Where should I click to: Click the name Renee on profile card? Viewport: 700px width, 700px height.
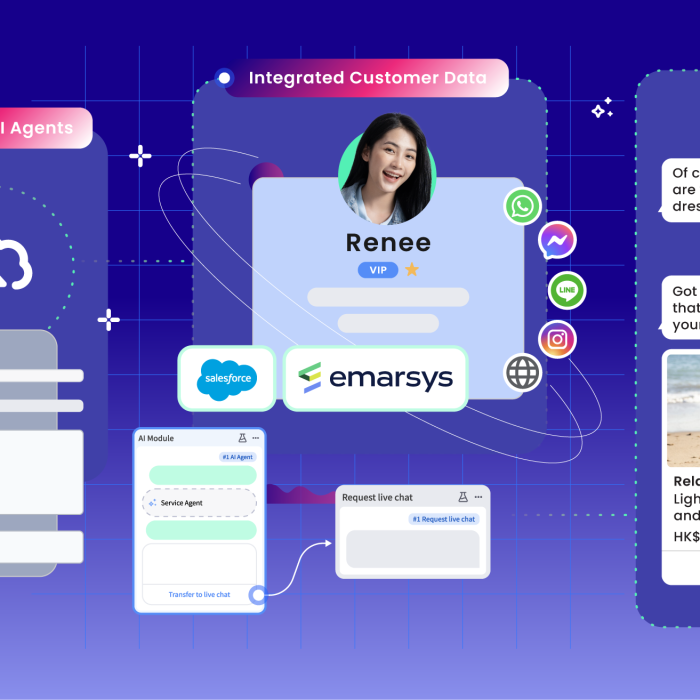click(x=388, y=242)
